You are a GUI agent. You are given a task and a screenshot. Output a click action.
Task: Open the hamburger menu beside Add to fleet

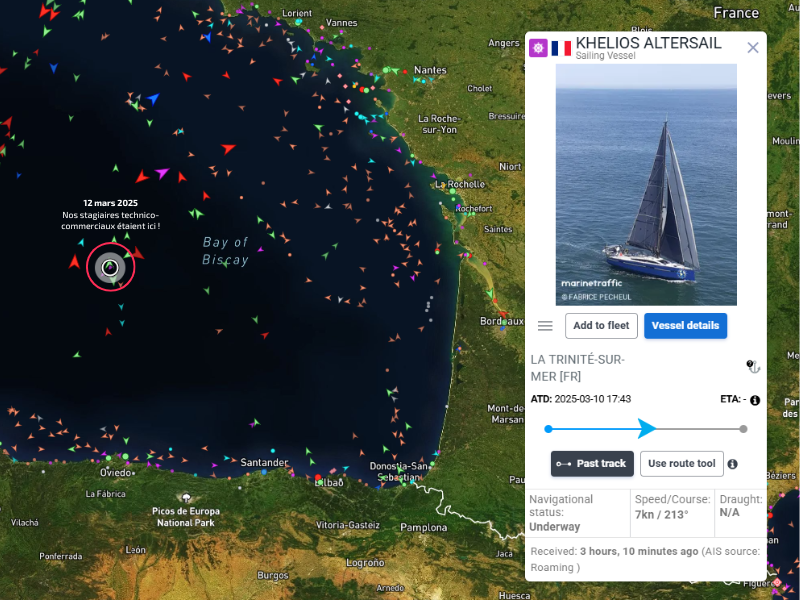click(x=545, y=326)
